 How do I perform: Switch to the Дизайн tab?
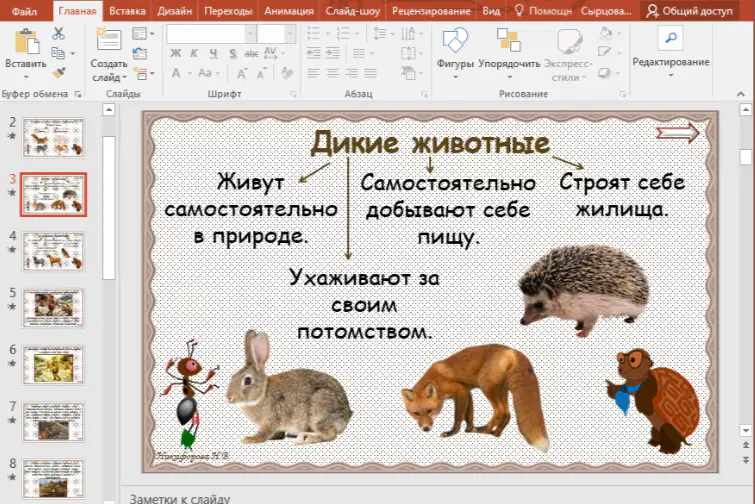click(x=174, y=11)
